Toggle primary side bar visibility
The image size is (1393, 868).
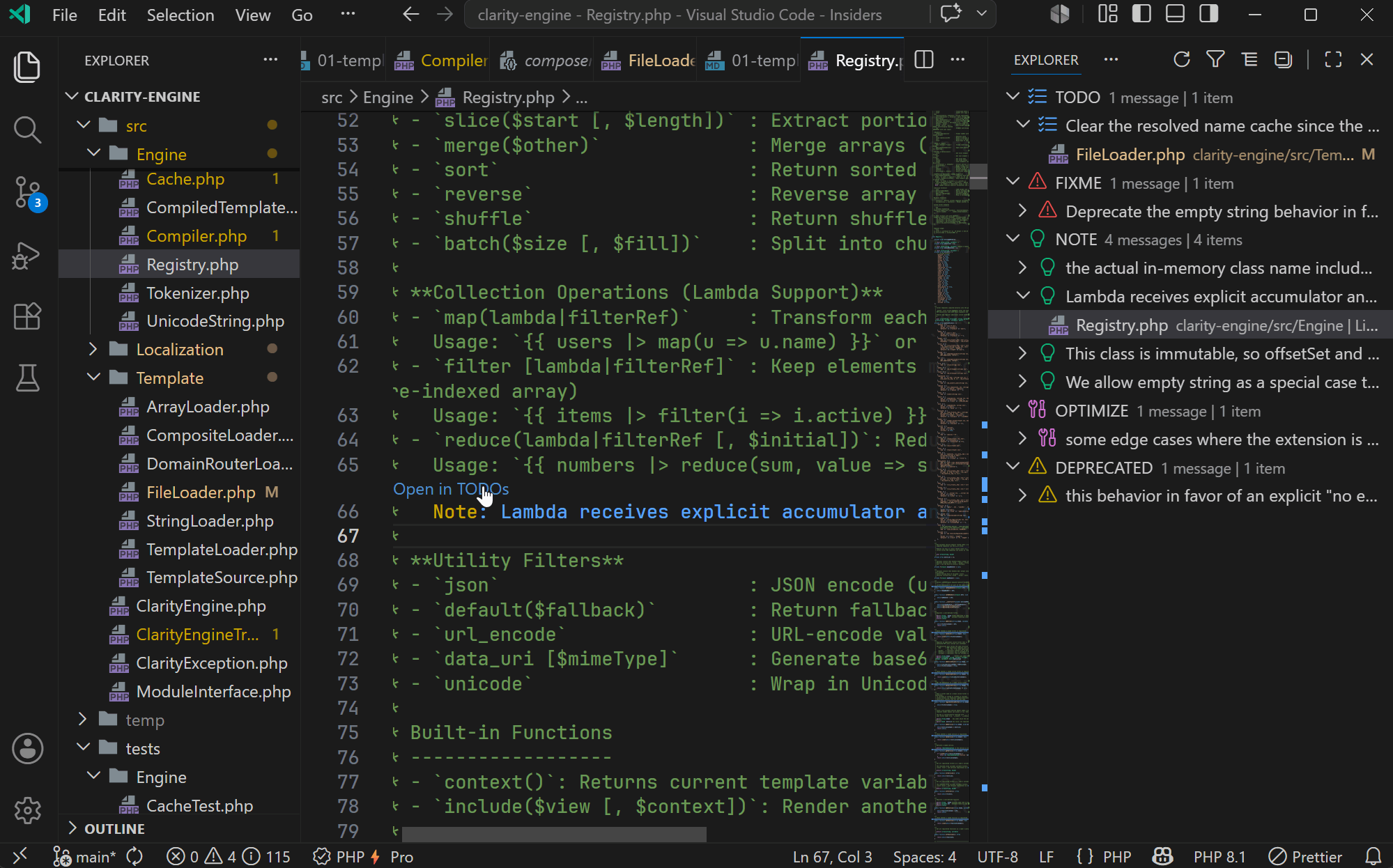(1141, 14)
